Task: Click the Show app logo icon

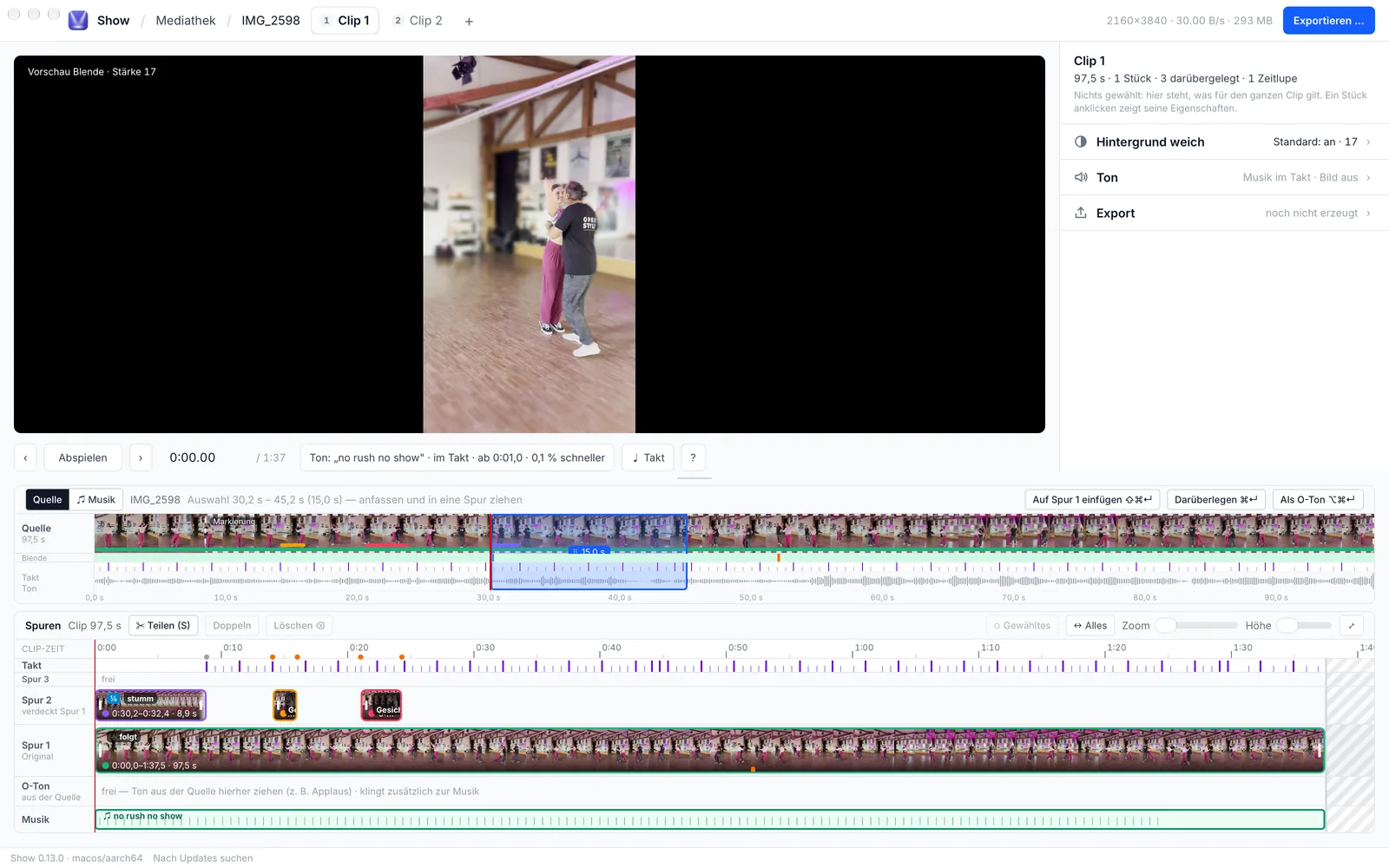Action: pos(78,20)
